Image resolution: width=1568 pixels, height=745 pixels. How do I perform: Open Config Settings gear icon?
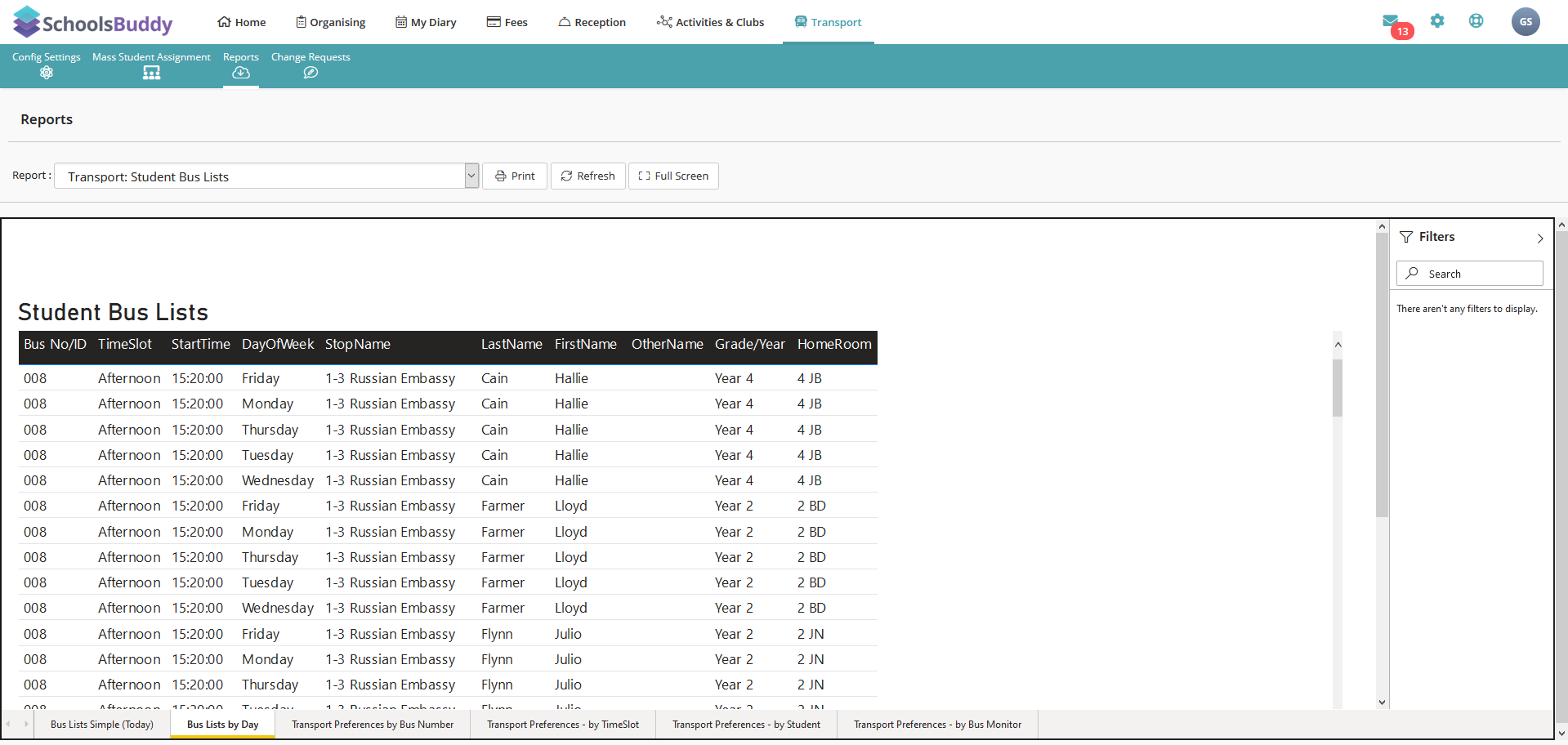point(47,73)
